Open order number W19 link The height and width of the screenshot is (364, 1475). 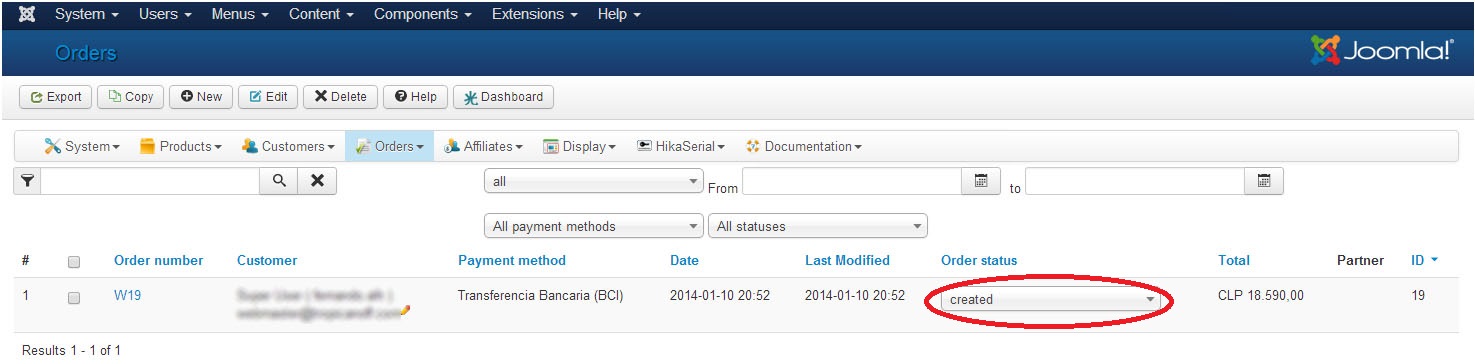127,296
